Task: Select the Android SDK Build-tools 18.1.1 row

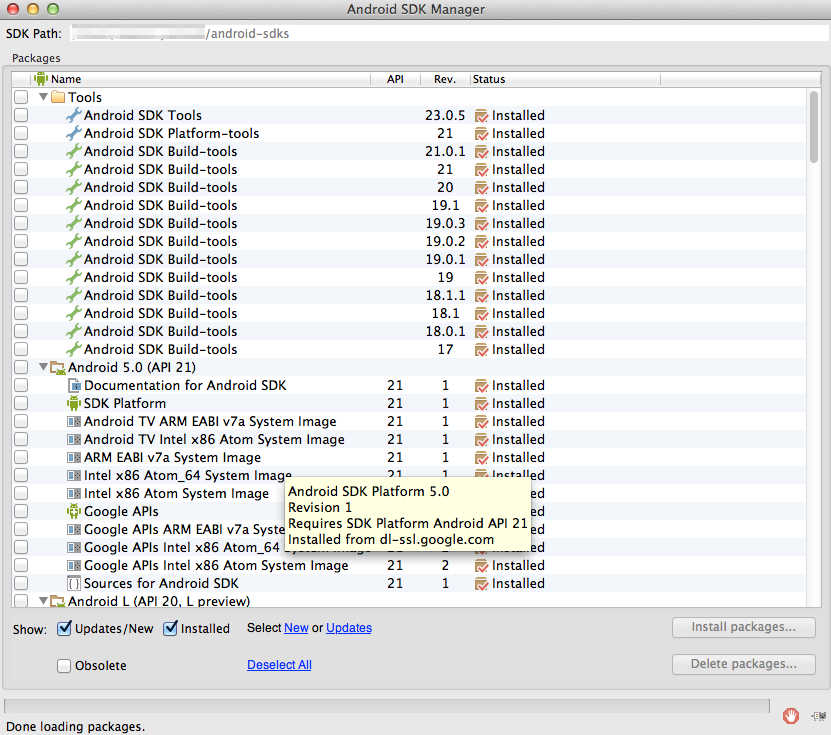Action: (409, 295)
